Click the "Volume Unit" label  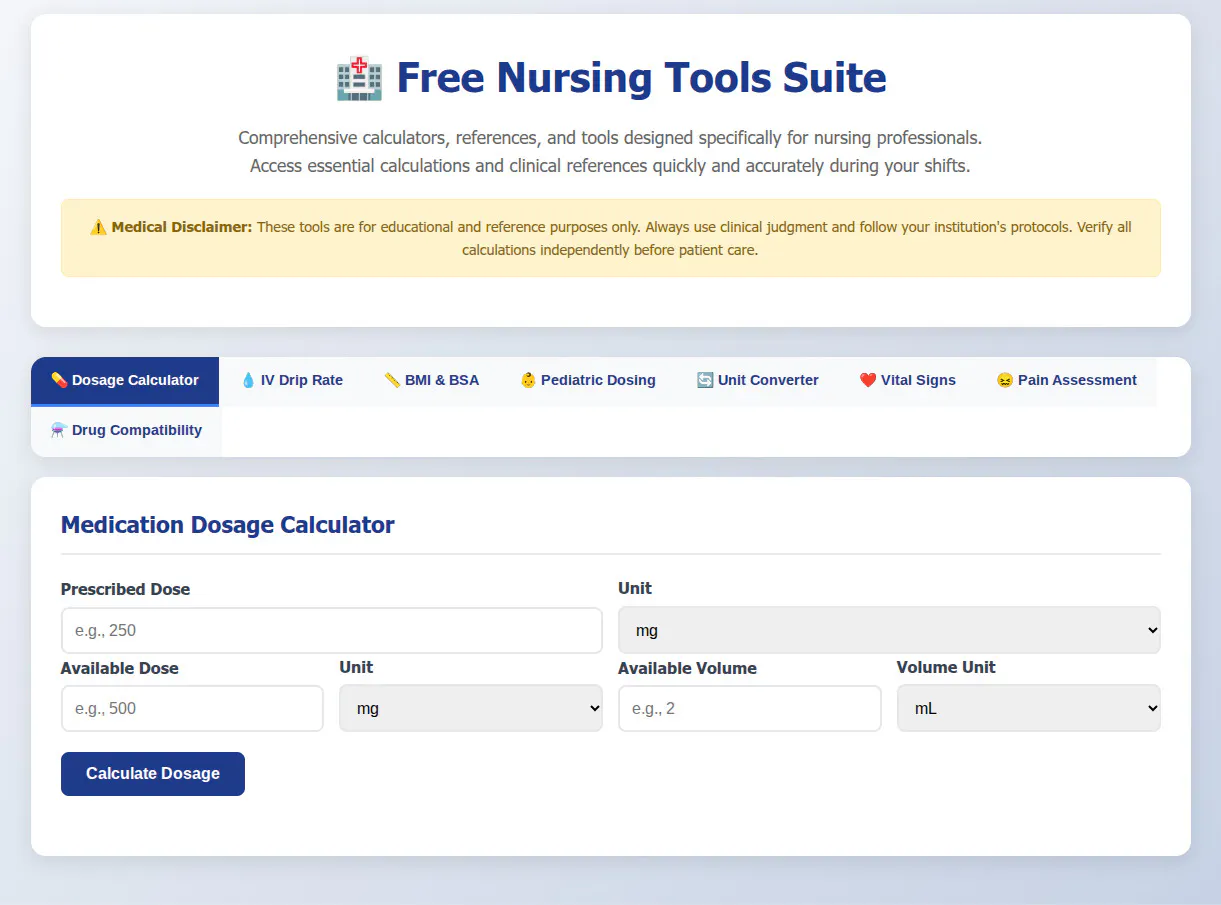[x=946, y=667]
